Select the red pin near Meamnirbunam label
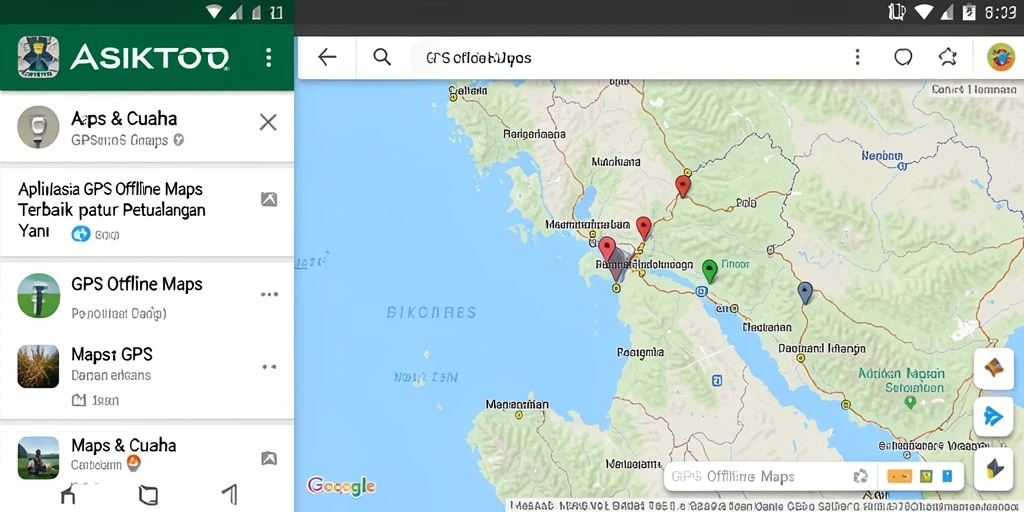This screenshot has height=512, width=1024. (x=644, y=227)
